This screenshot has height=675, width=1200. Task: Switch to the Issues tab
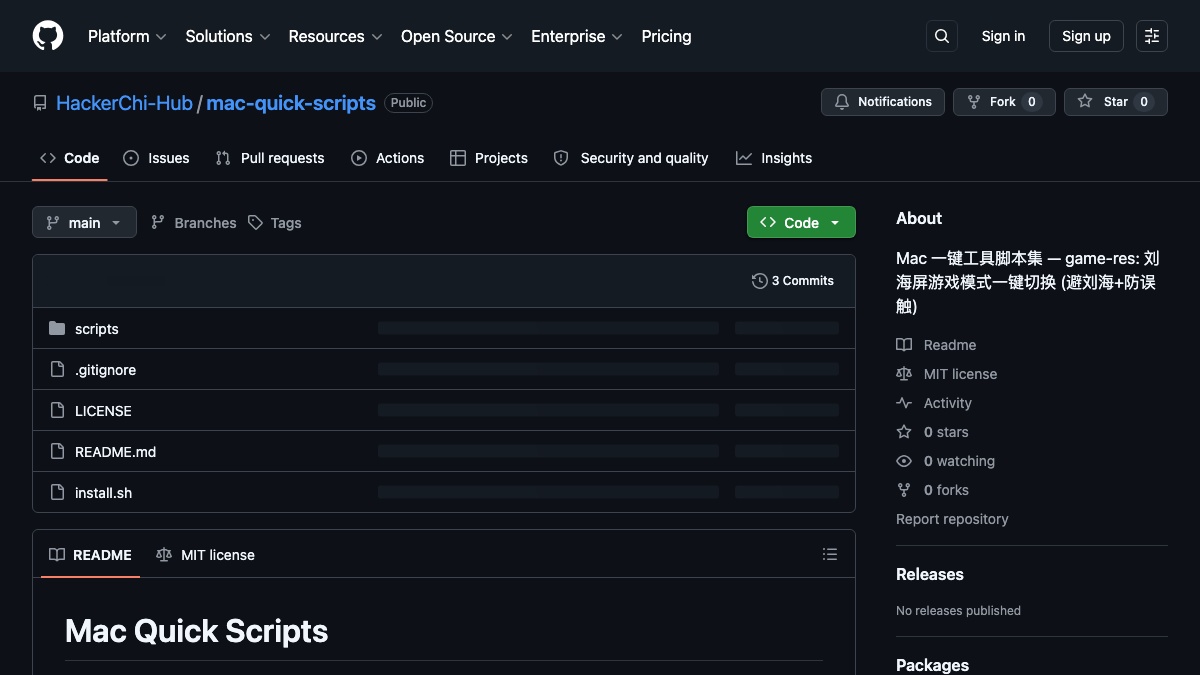[x=156, y=158]
